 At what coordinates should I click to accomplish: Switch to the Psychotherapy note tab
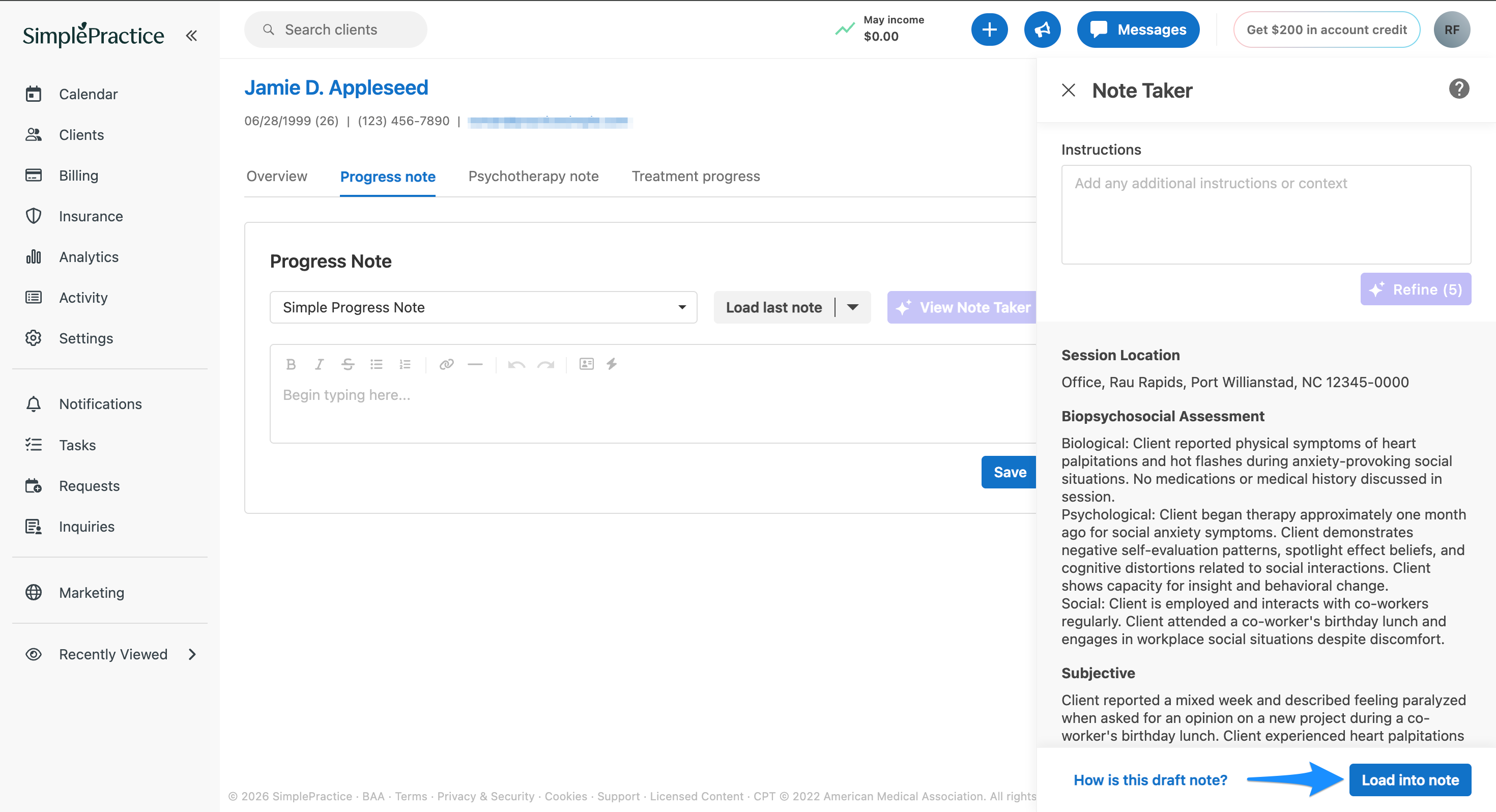(x=533, y=176)
